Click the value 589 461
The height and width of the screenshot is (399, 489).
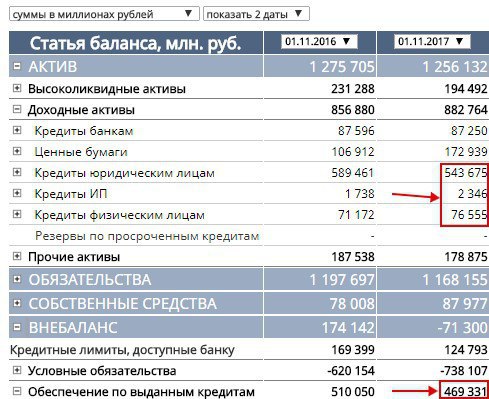(353, 173)
